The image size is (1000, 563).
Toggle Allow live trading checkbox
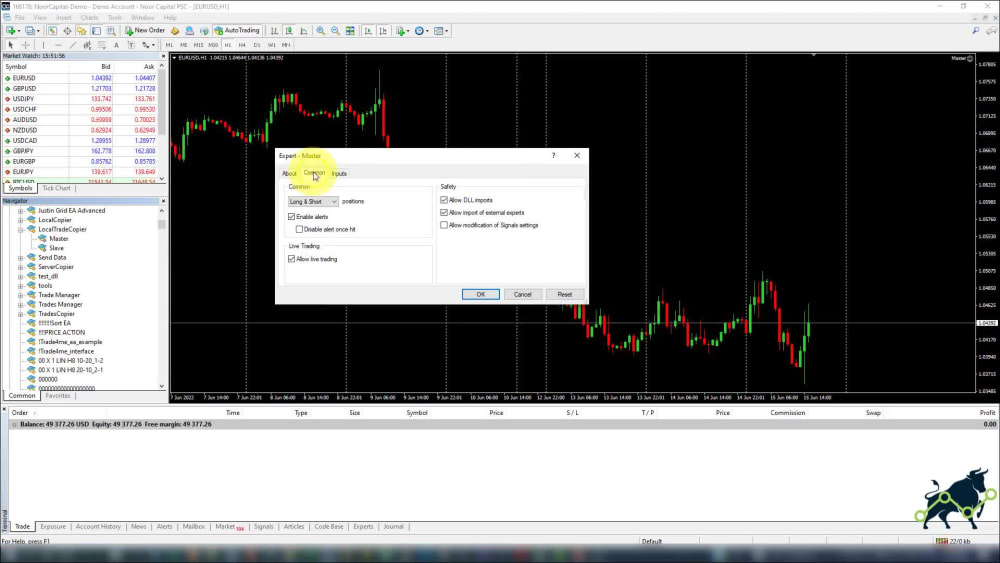291,259
